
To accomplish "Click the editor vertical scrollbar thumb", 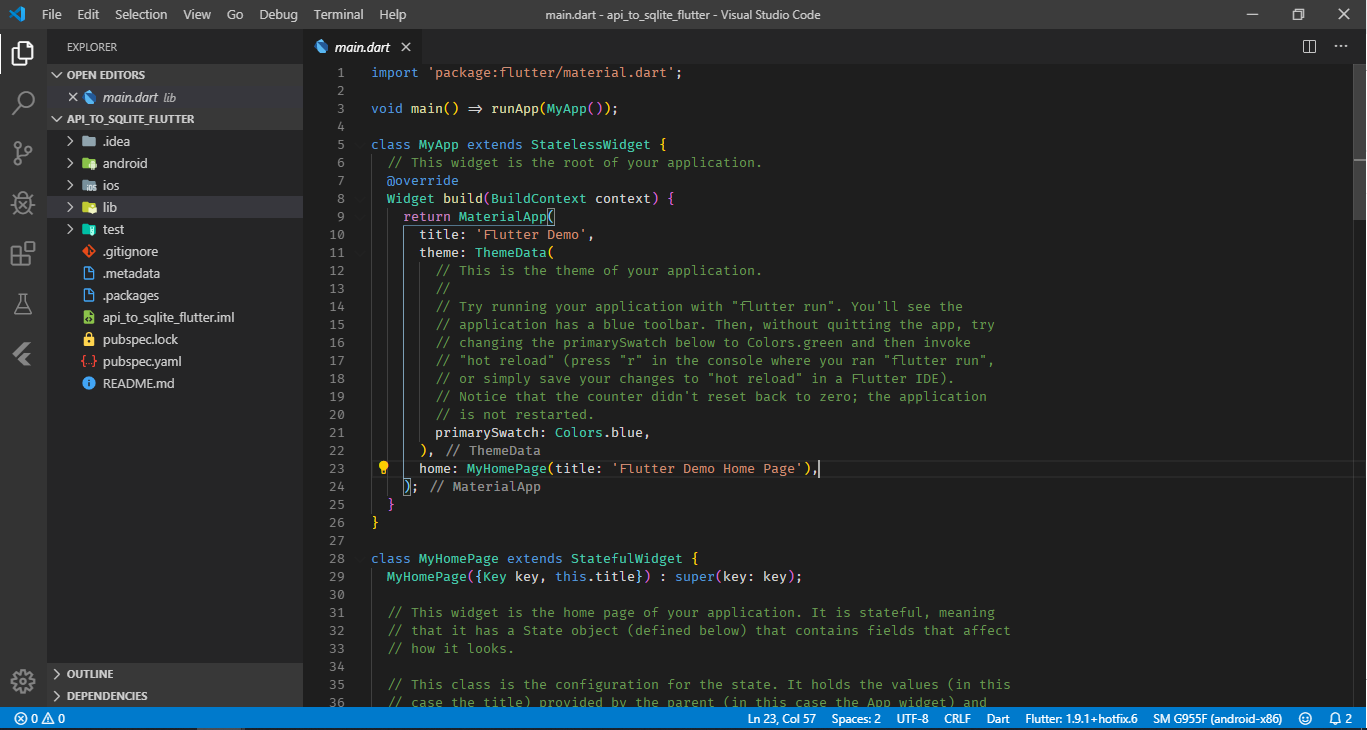I will point(1359,142).
